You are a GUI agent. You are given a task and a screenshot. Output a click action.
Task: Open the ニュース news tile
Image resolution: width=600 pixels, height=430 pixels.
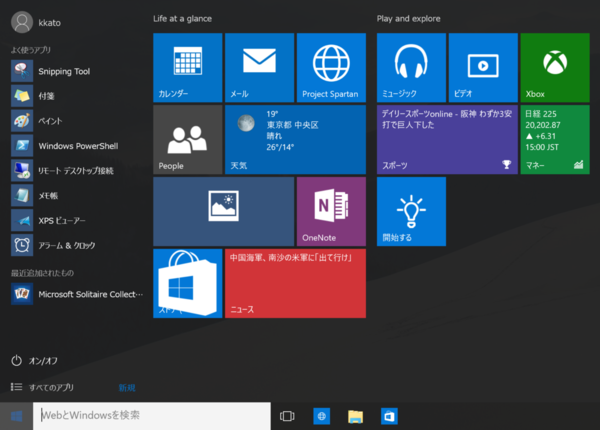click(x=295, y=283)
